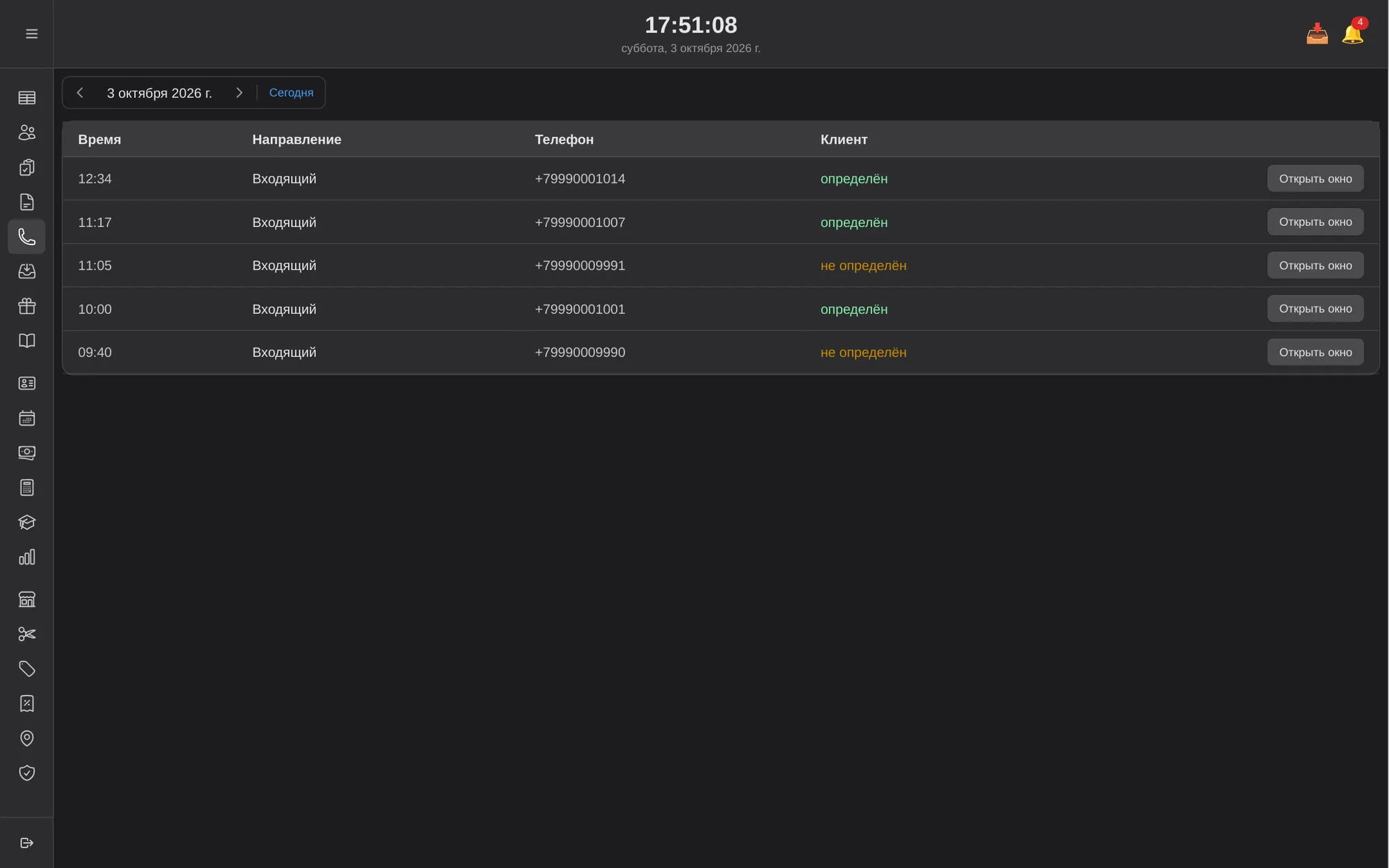Click the Время column header

click(x=99, y=140)
